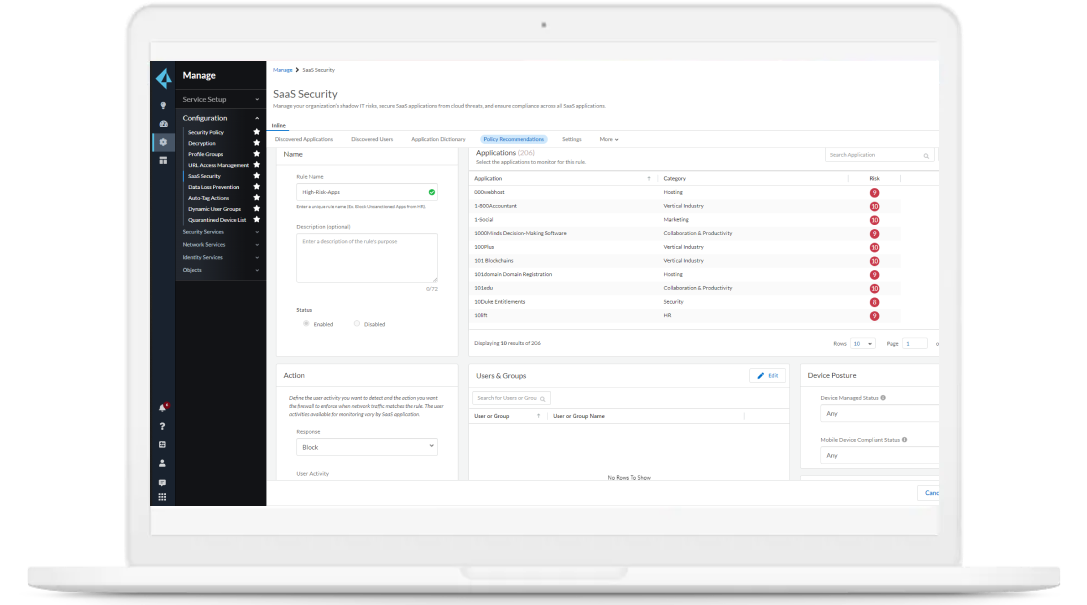Screen dimensions: 1087x605
Task: Switch to the Application Dictionary tab
Action: 439,138
